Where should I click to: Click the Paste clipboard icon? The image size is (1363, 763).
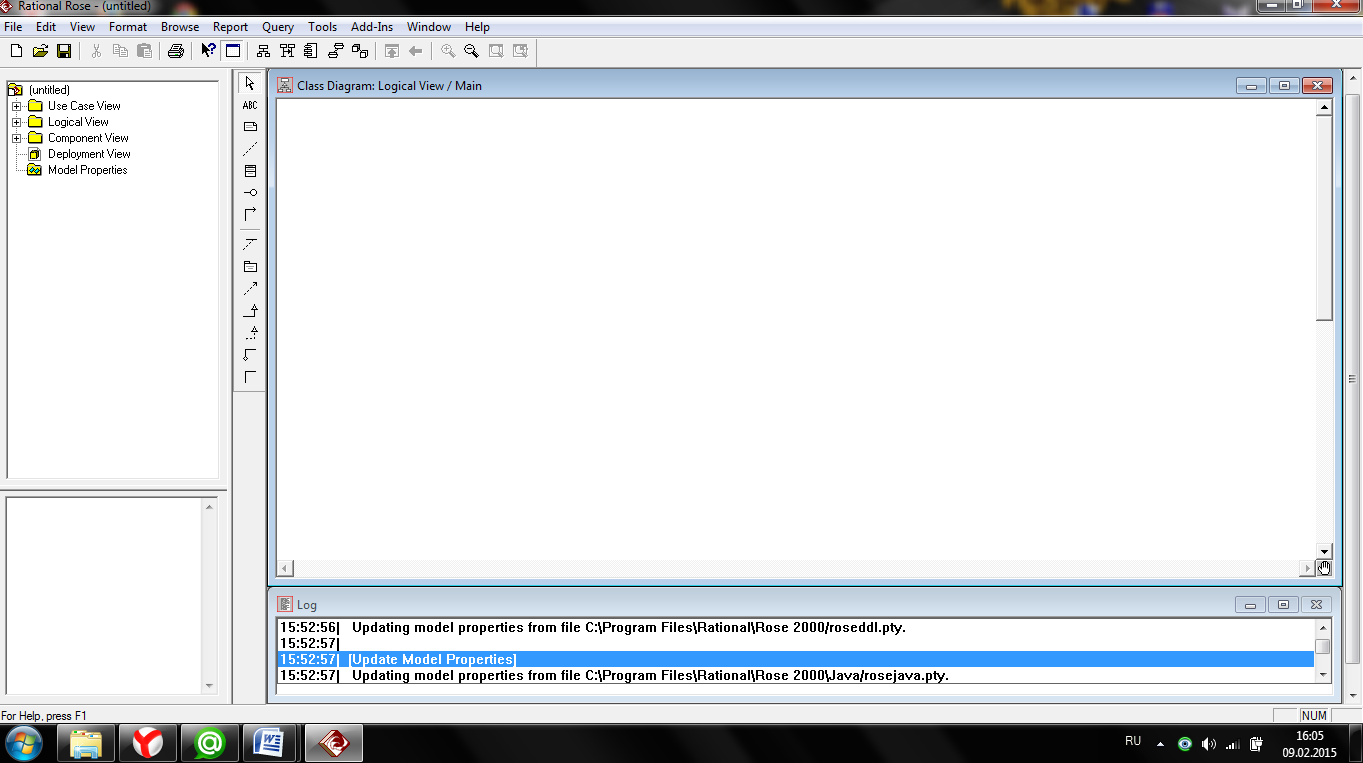[x=144, y=51]
